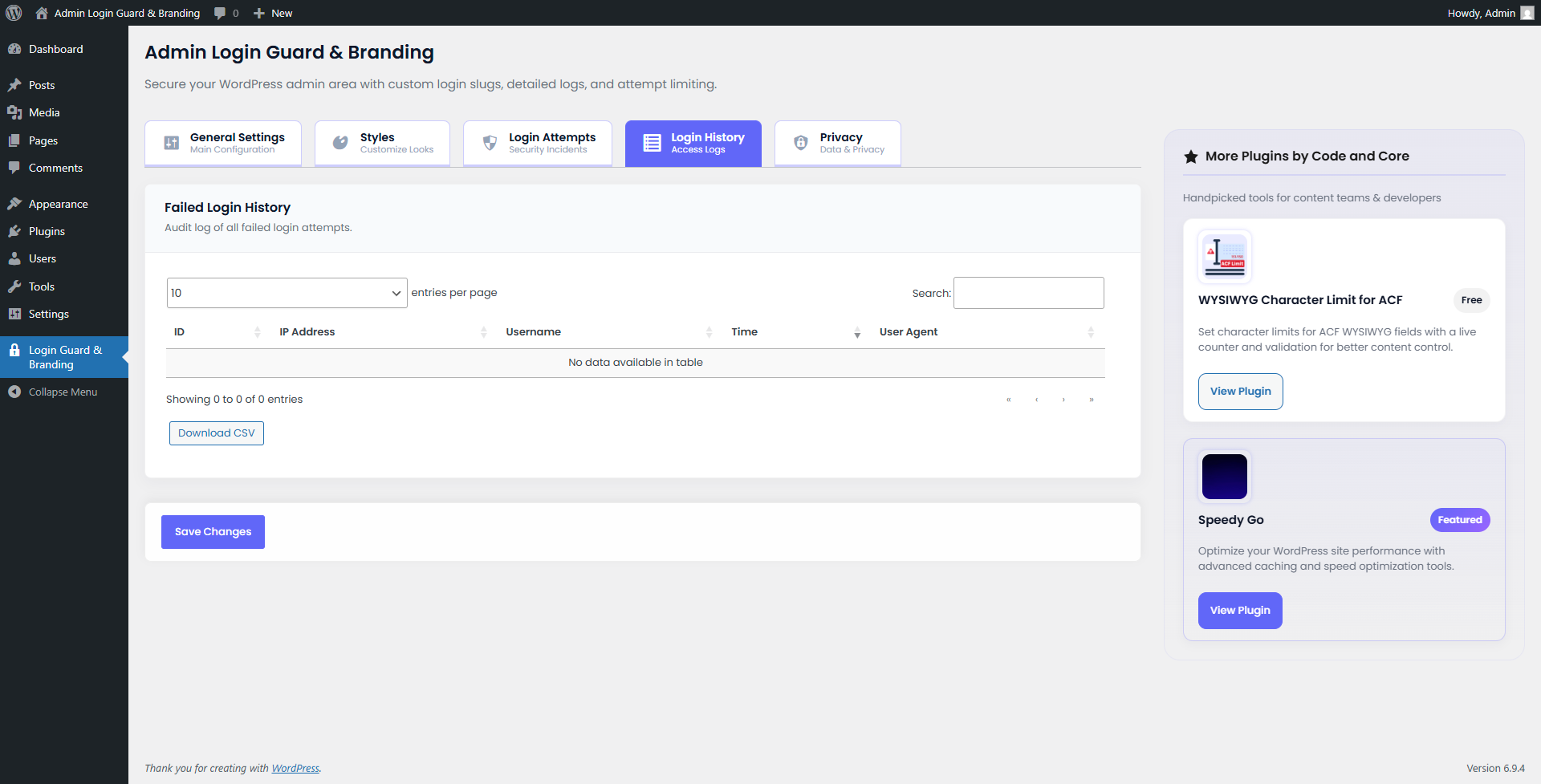The width and height of the screenshot is (1541, 784).
Task: Open the Styles tab
Action: 382,142
